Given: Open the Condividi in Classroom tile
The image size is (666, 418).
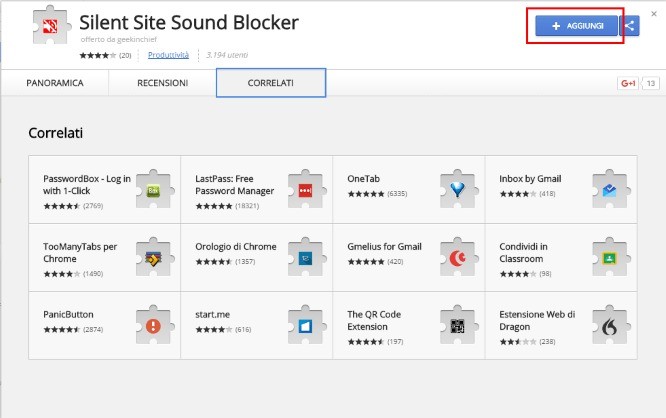Looking at the screenshot, I should click(560, 257).
